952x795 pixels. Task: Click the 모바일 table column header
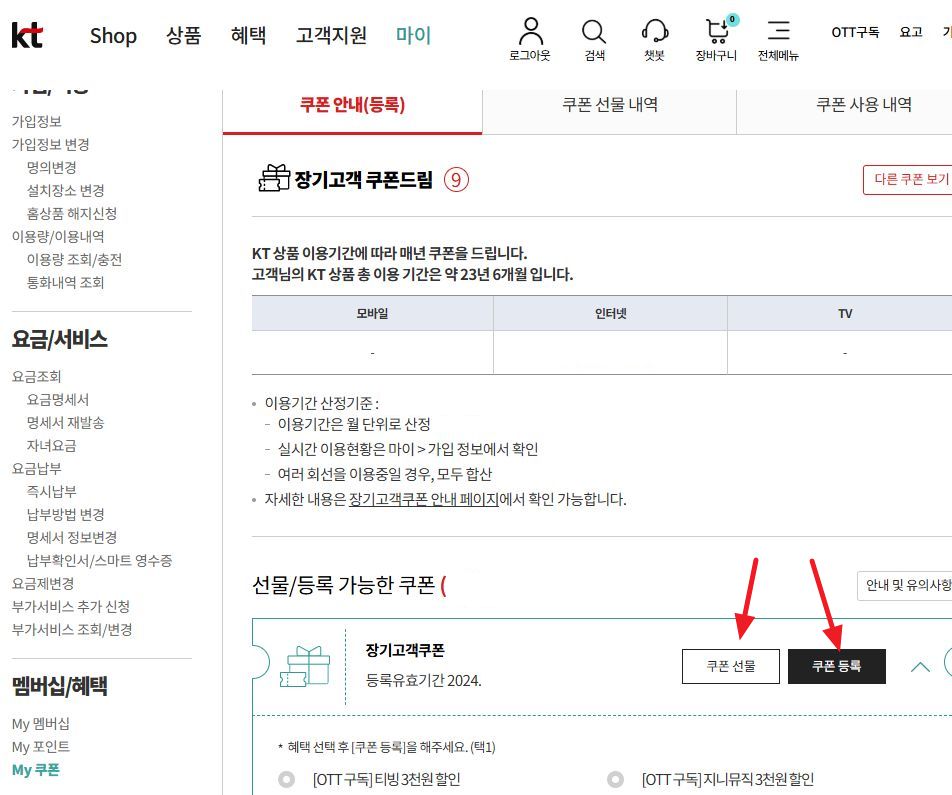click(372, 313)
